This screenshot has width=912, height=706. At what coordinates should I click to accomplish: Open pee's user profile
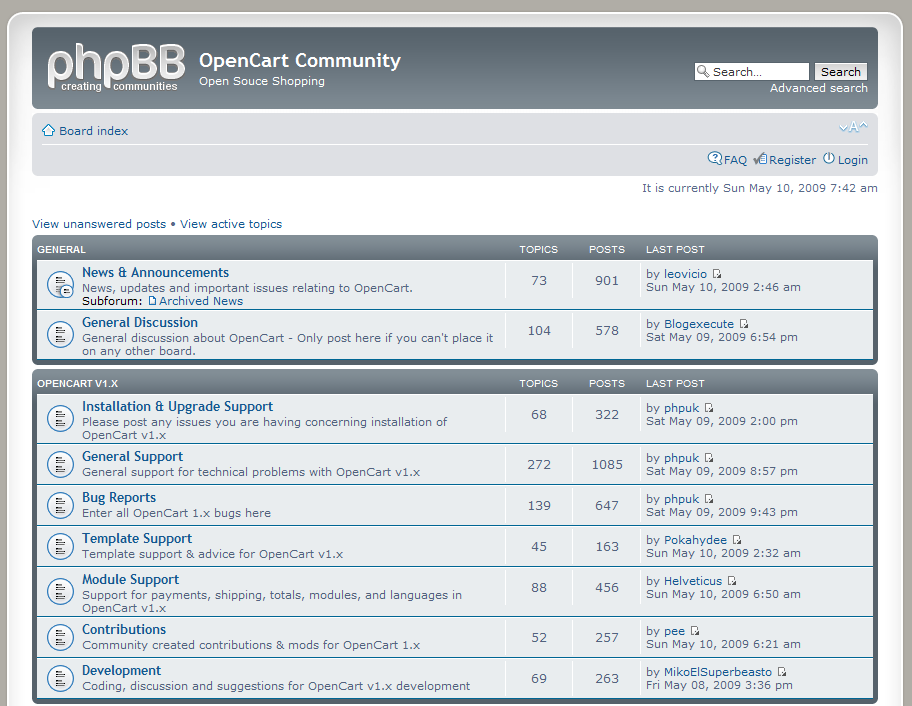674,631
